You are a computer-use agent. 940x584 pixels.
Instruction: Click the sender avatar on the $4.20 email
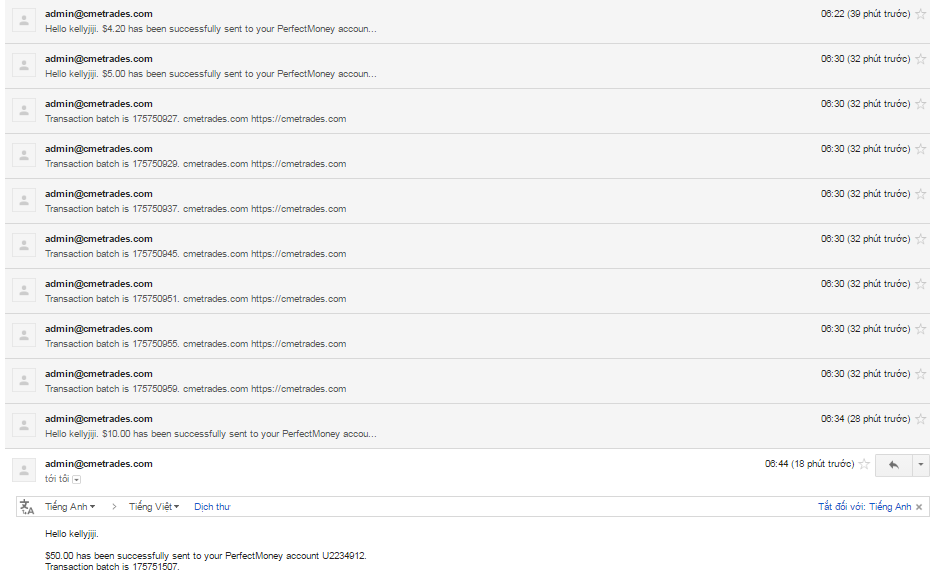(24, 21)
